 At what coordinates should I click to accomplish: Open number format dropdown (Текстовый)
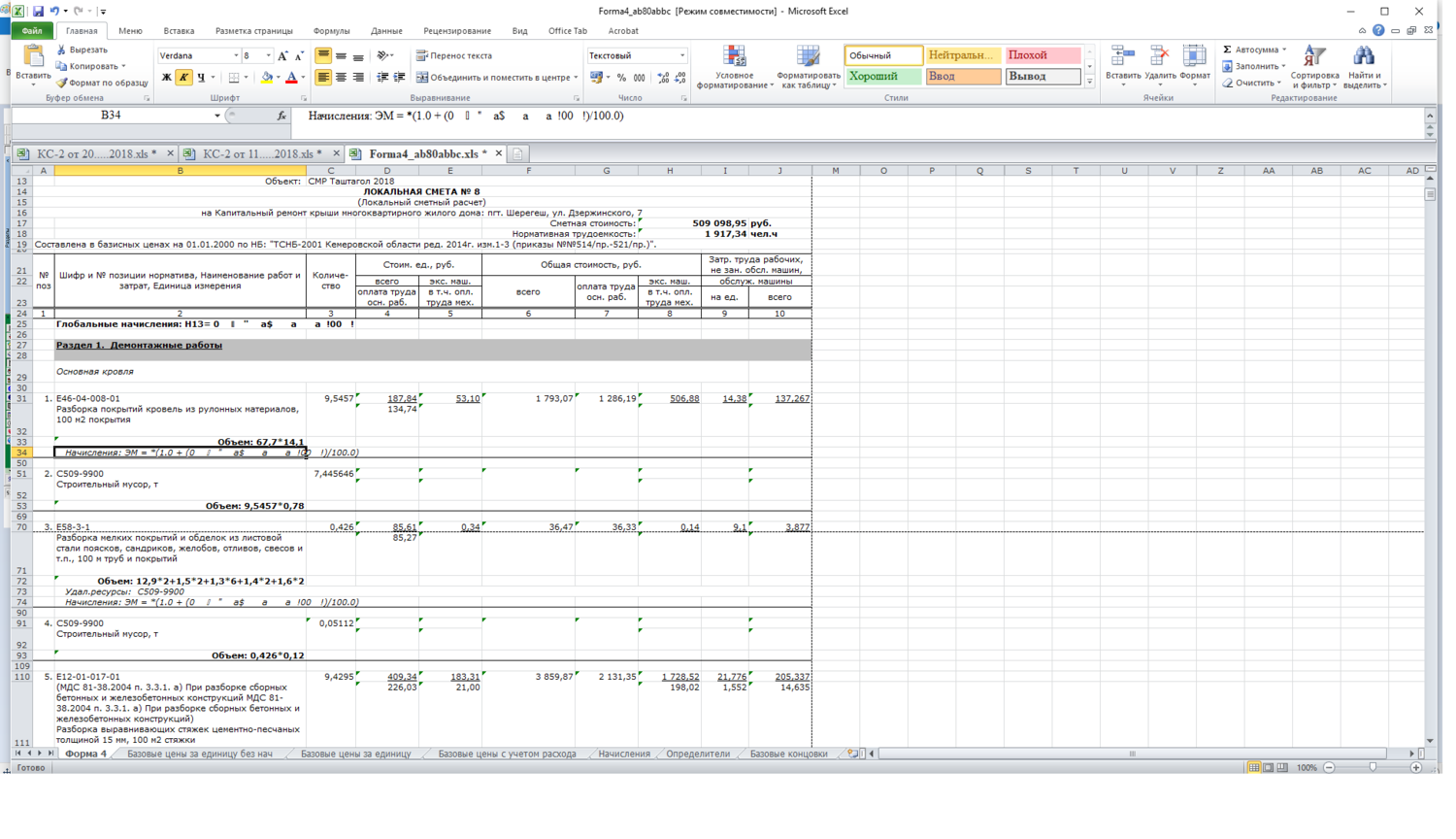682,56
